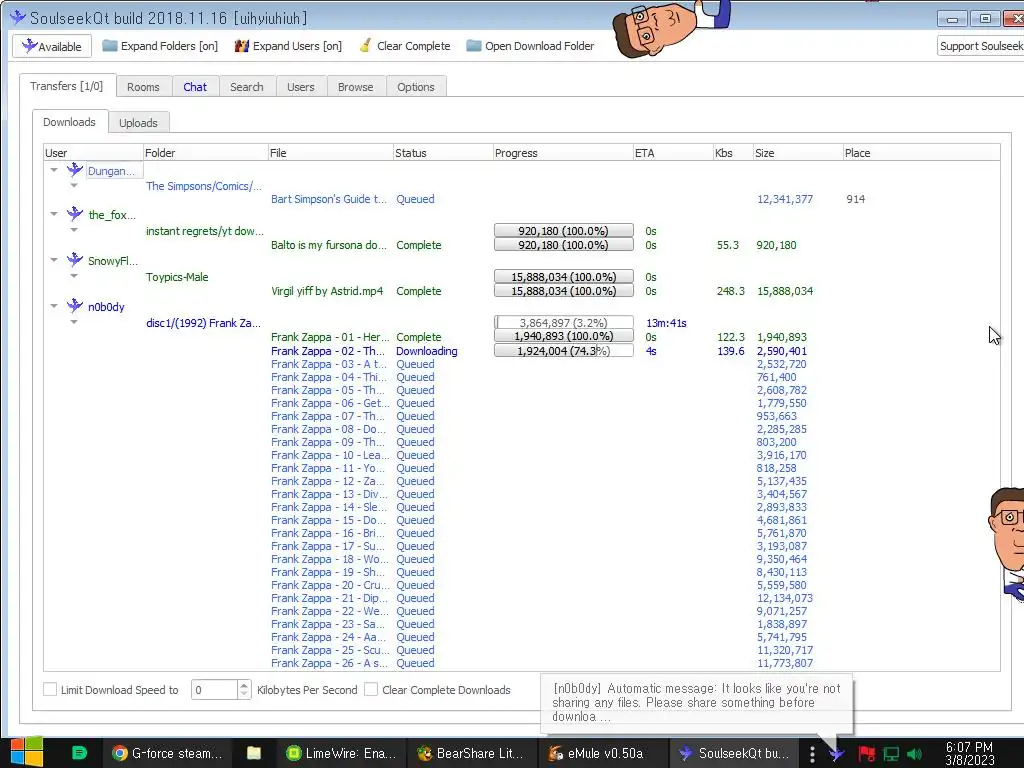Enable Clear Complete Downloads checkbox

pyautogui.click(x=371, y=689)
